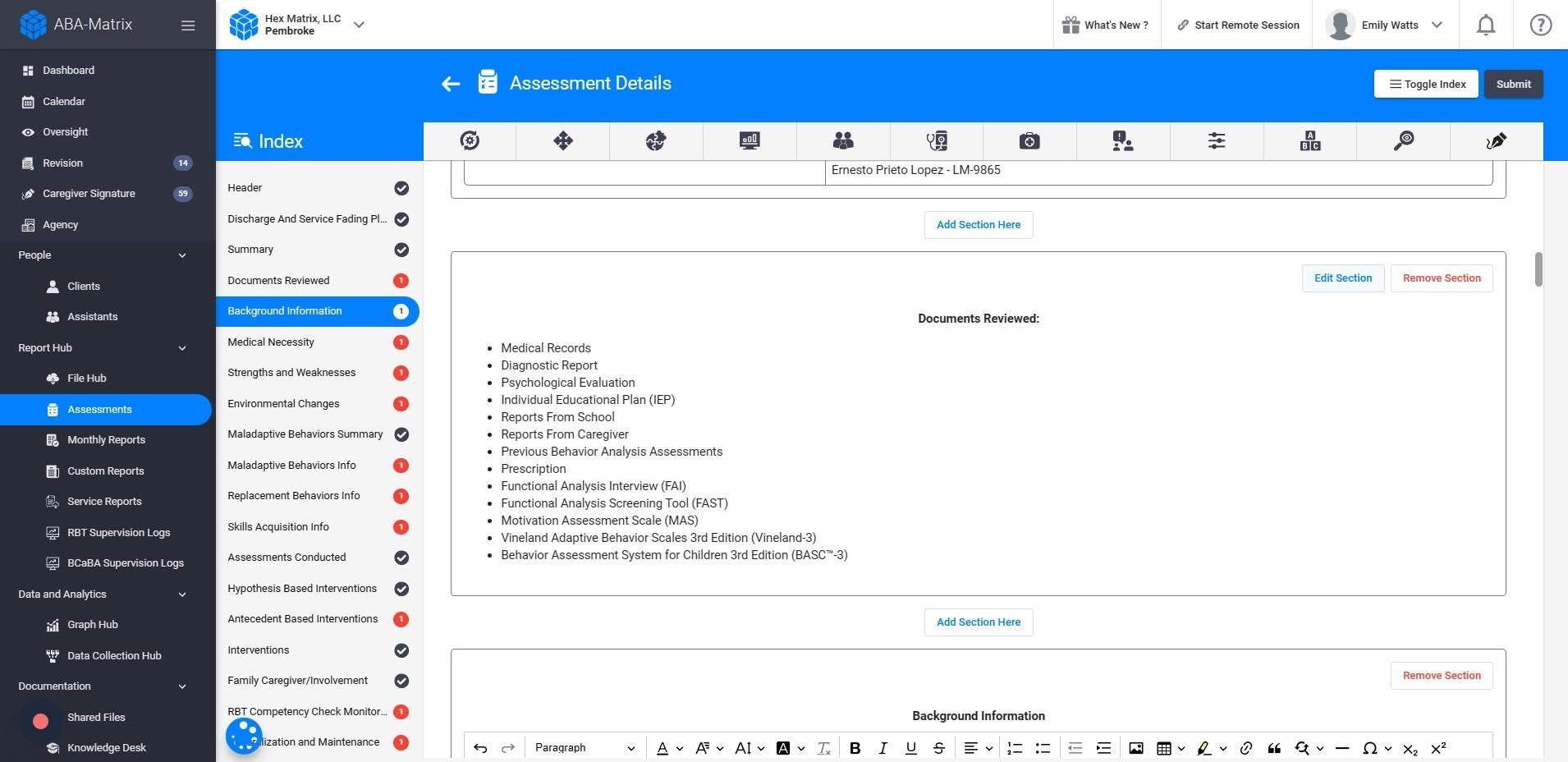Image resolution: width=1568 pixels, height=762 pixels.
Task: Remove the Documents Reviewed section
Action: (1442, 278)
